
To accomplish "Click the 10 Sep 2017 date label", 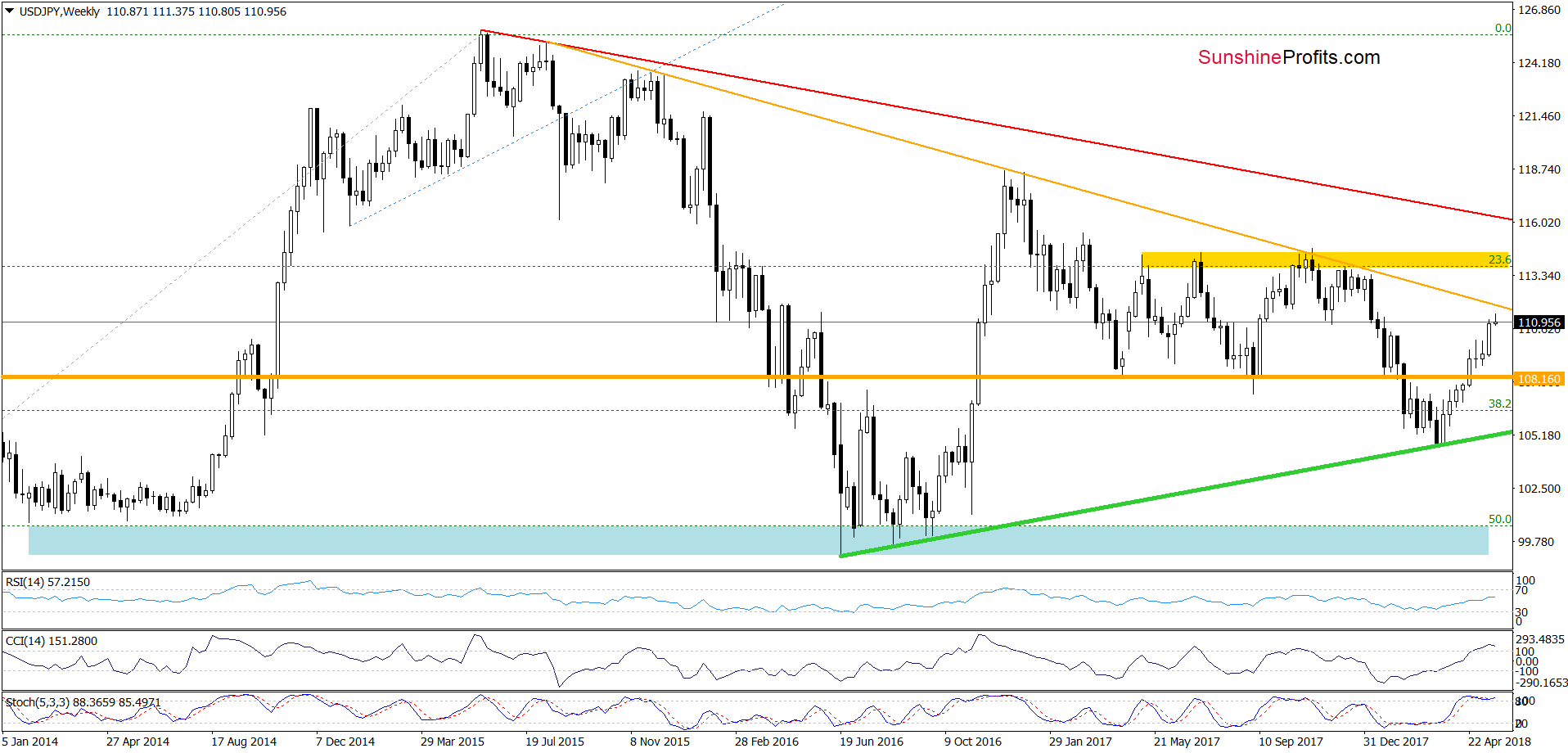I will point(1291,742).
